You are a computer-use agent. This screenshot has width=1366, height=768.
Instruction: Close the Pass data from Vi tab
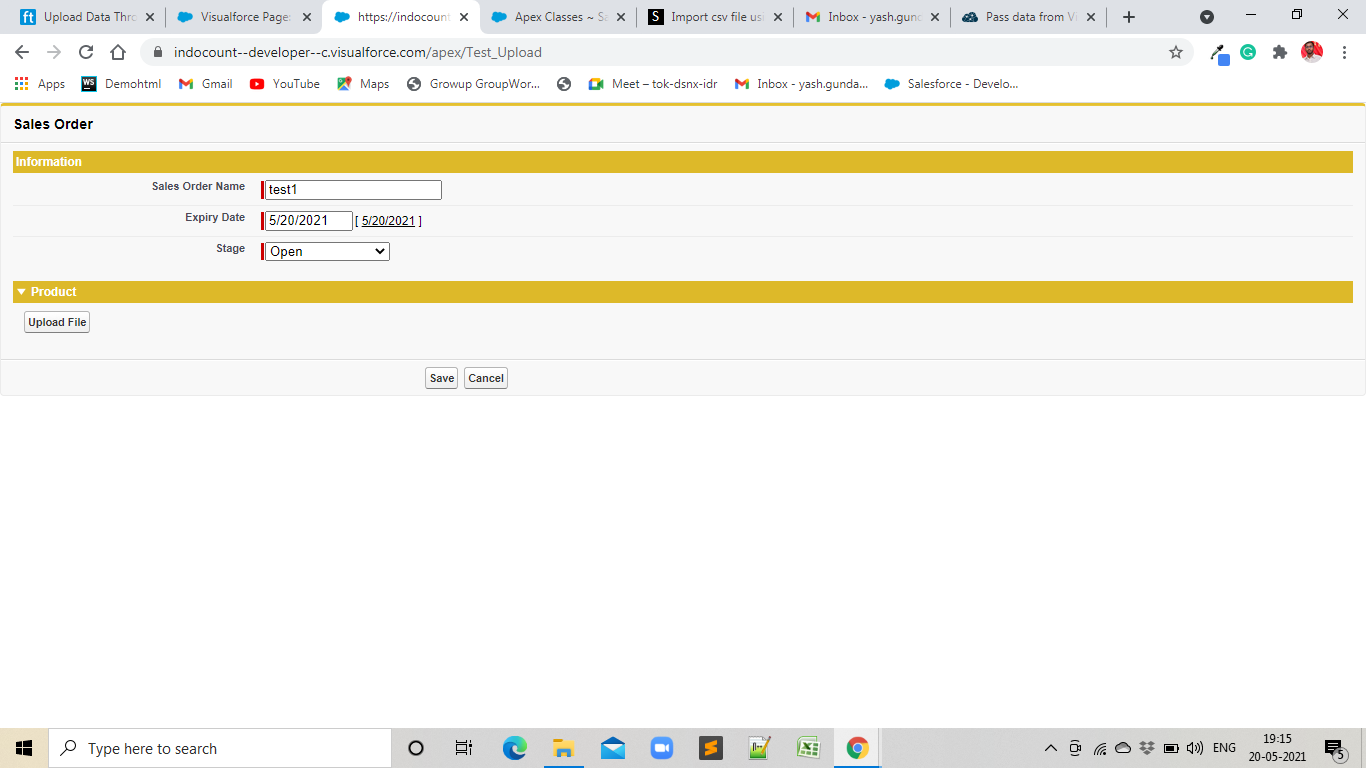coord(1091,17)
